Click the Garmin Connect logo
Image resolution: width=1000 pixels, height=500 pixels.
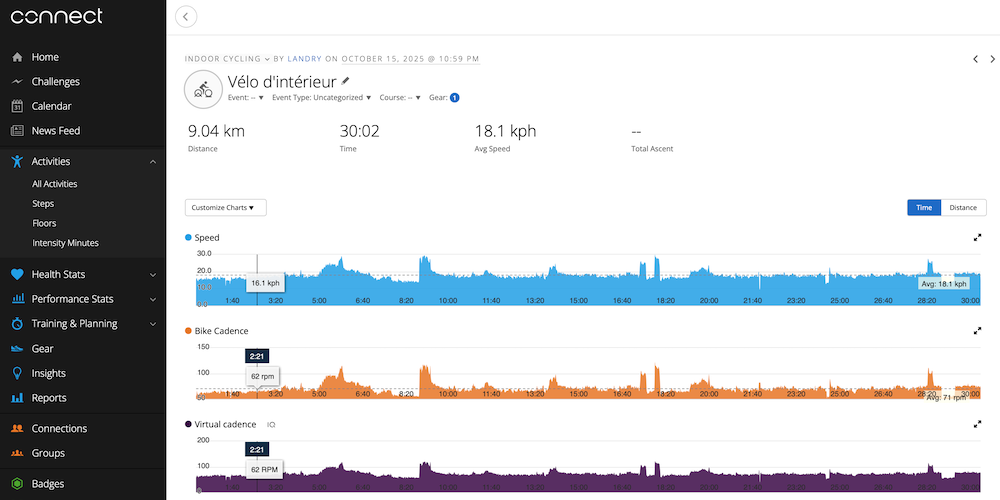coord(56,17)
